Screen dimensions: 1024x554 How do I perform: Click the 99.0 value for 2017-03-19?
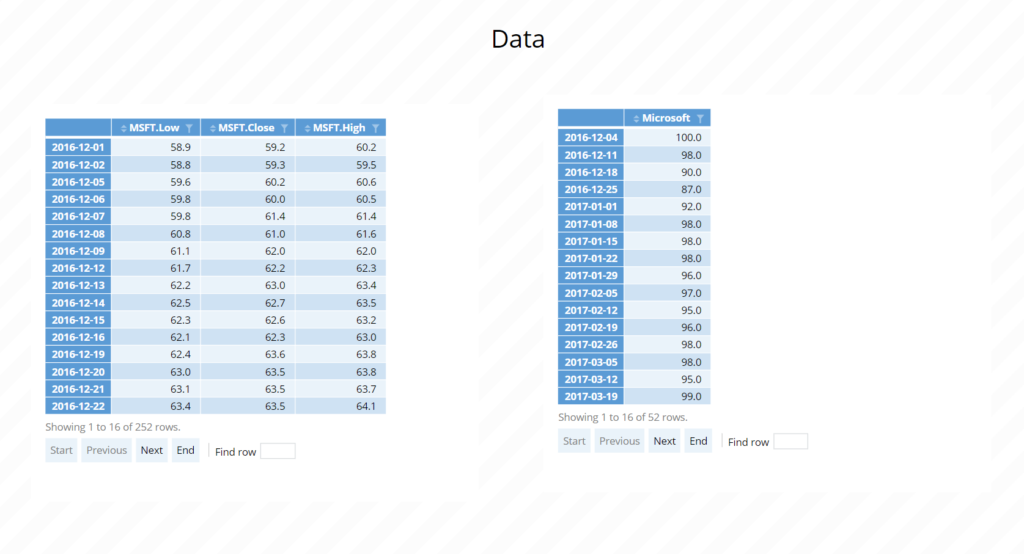(691, 396)
